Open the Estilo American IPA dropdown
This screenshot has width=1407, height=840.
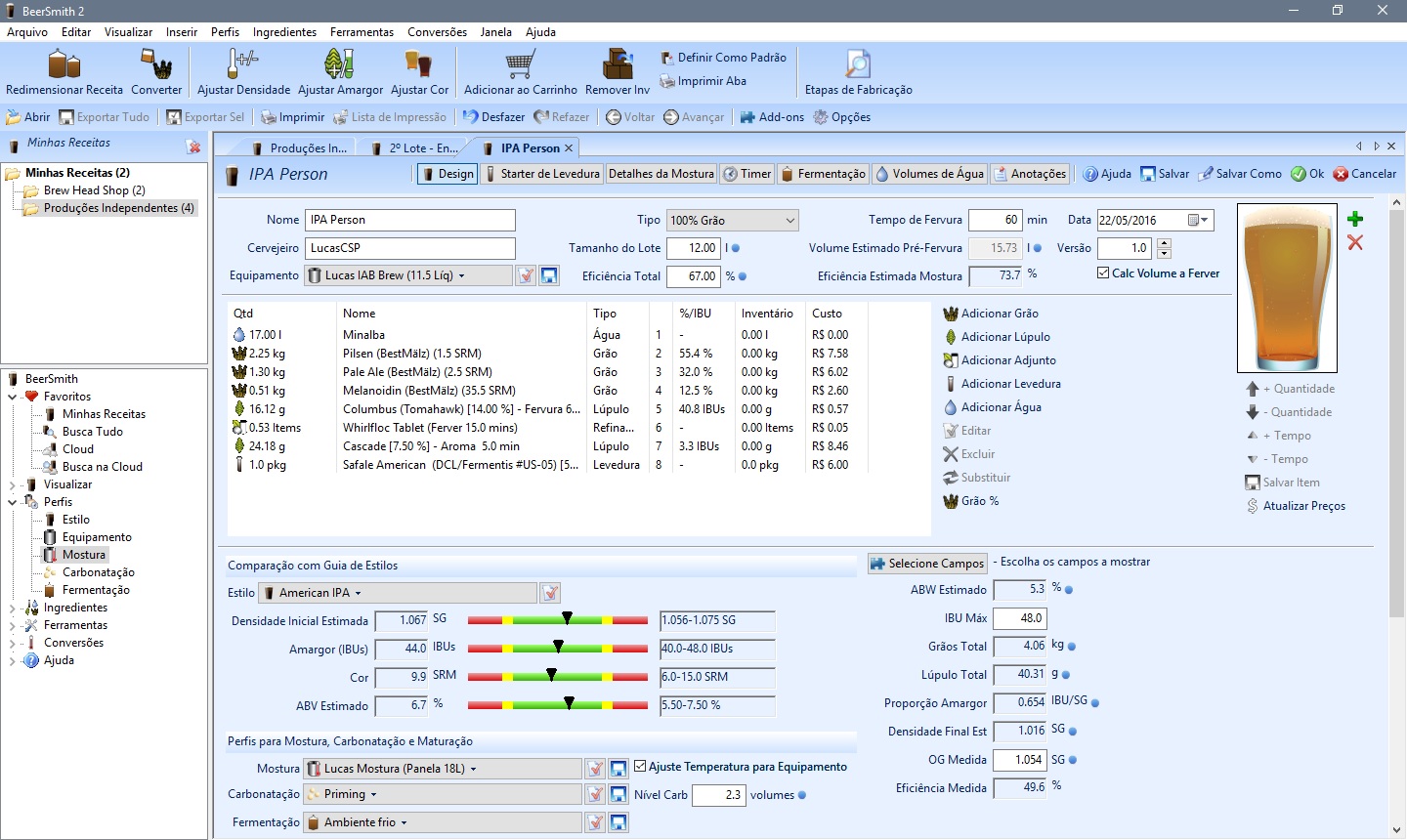click(398, 593)
